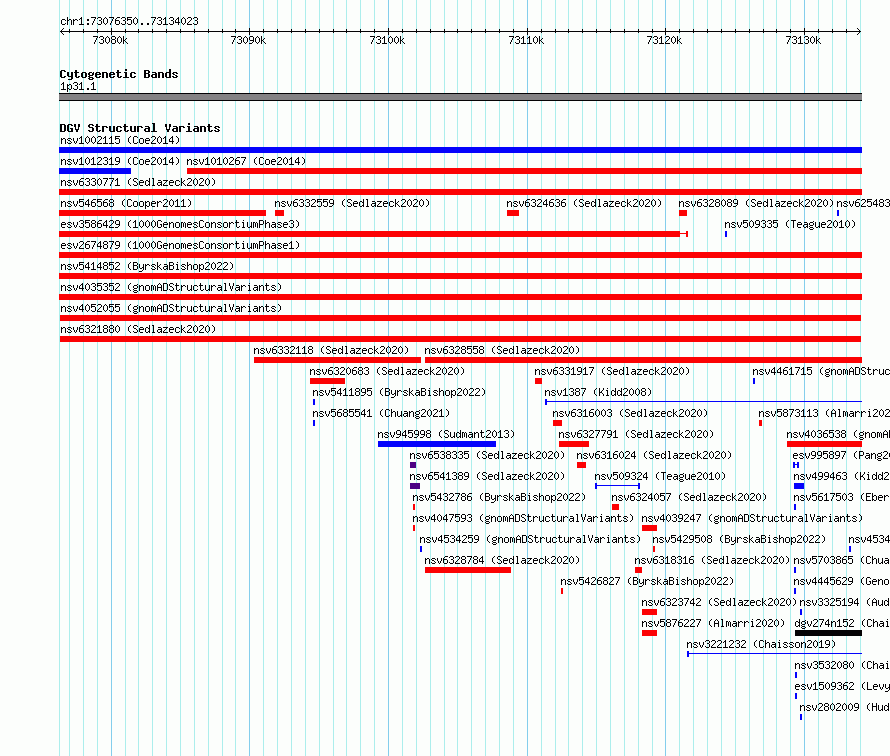
Task: Click nsv6327791 (Sedlazeck2020) label
Action: (636, 434)
